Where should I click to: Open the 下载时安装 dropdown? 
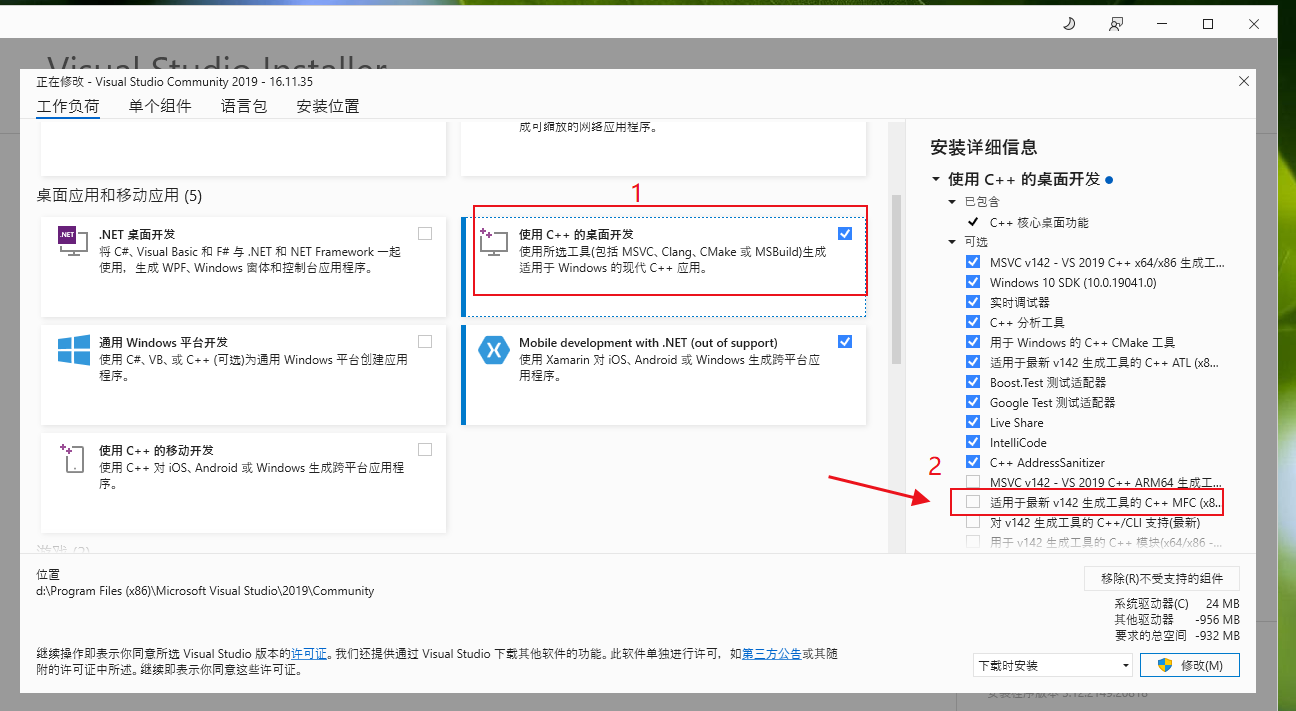pyautogui.click(x=1052, y=665)
